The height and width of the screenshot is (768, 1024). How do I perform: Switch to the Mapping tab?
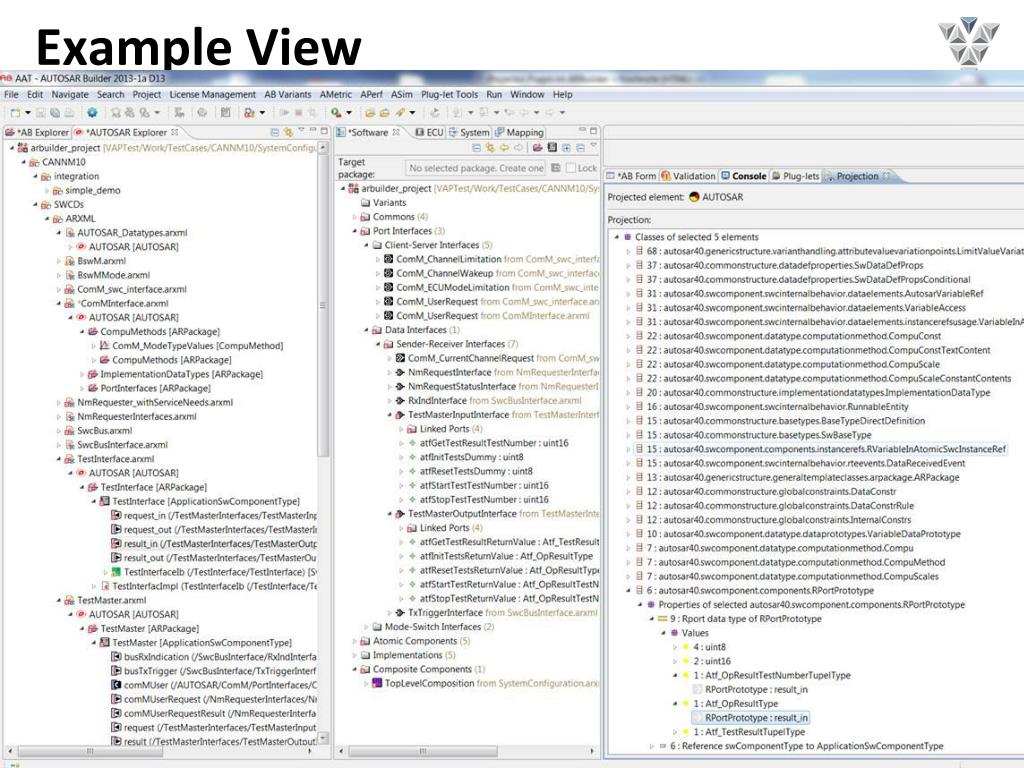coord(519,132)
